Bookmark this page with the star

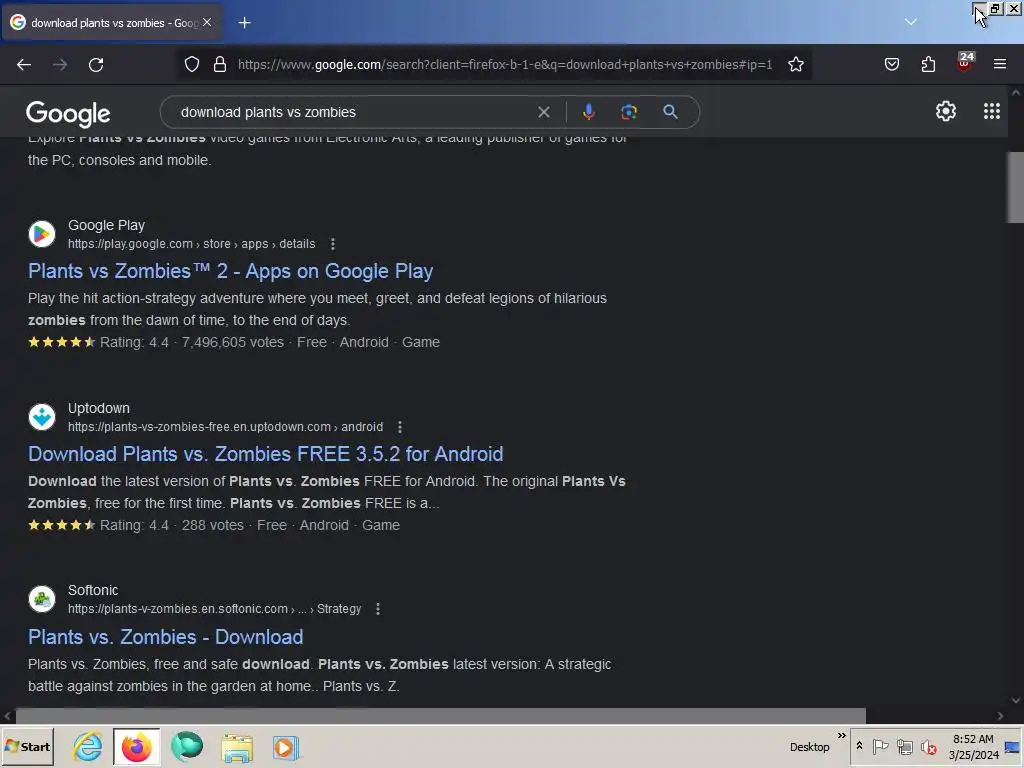coord(795,64)
